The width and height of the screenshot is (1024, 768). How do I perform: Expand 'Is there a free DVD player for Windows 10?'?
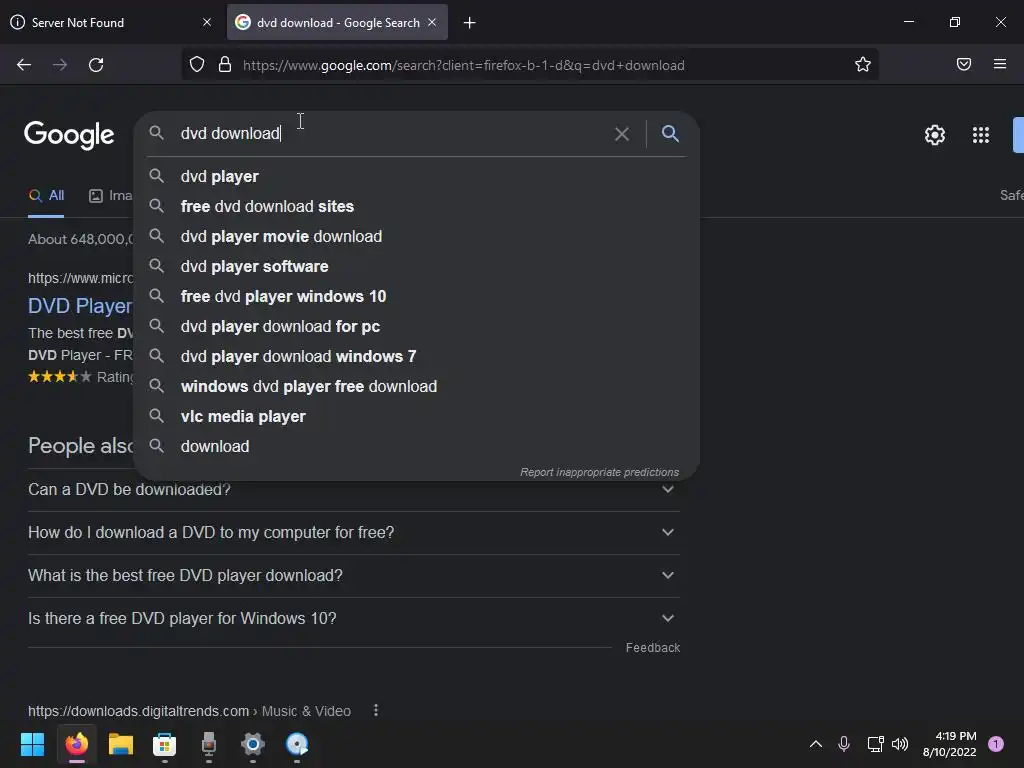(x=354, y=618)
